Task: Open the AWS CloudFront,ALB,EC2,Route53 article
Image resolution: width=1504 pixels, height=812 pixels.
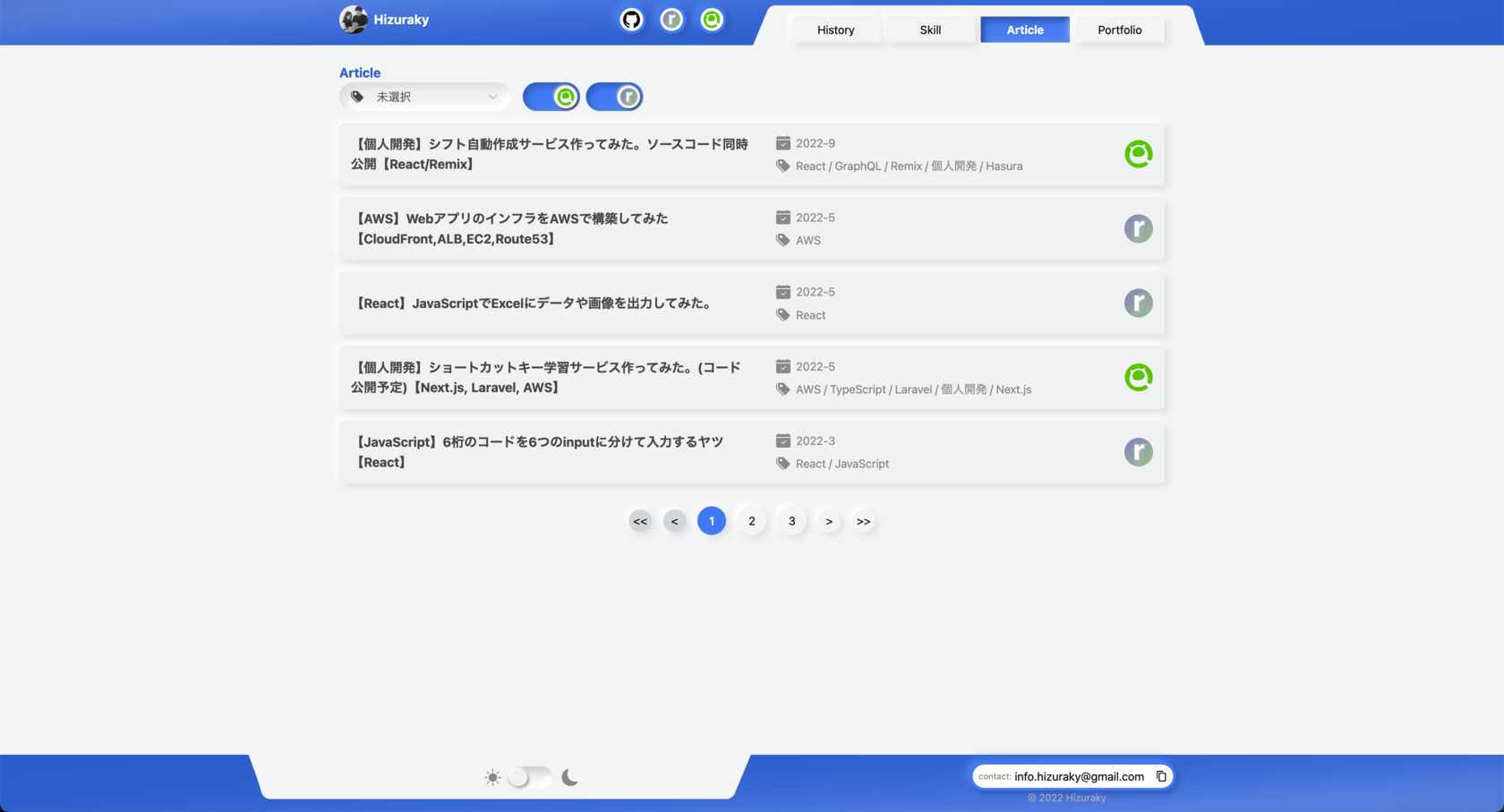Action: pyautogui.click(x=752, y=228)
